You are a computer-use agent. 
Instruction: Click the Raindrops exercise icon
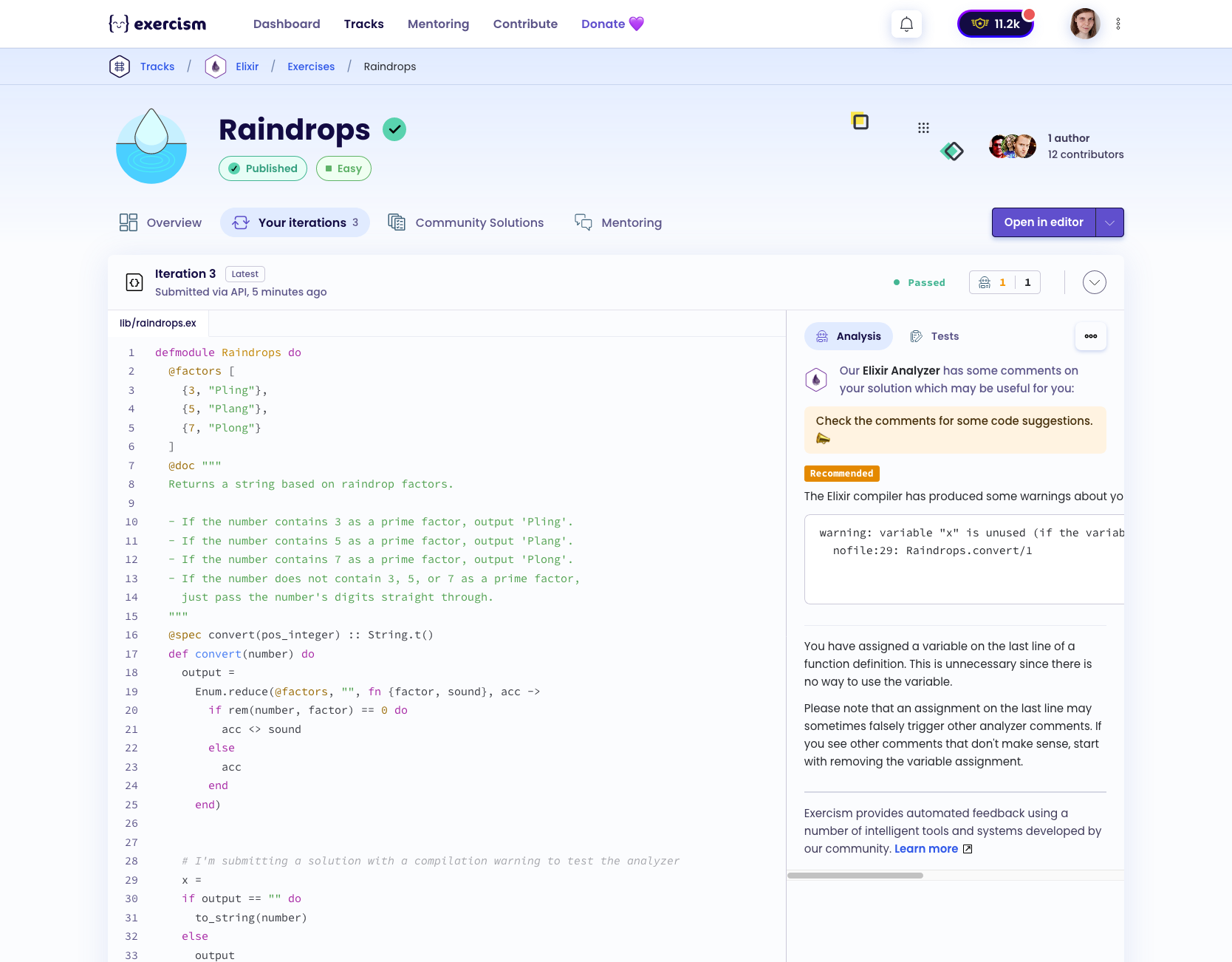click(x=151, y=146)
